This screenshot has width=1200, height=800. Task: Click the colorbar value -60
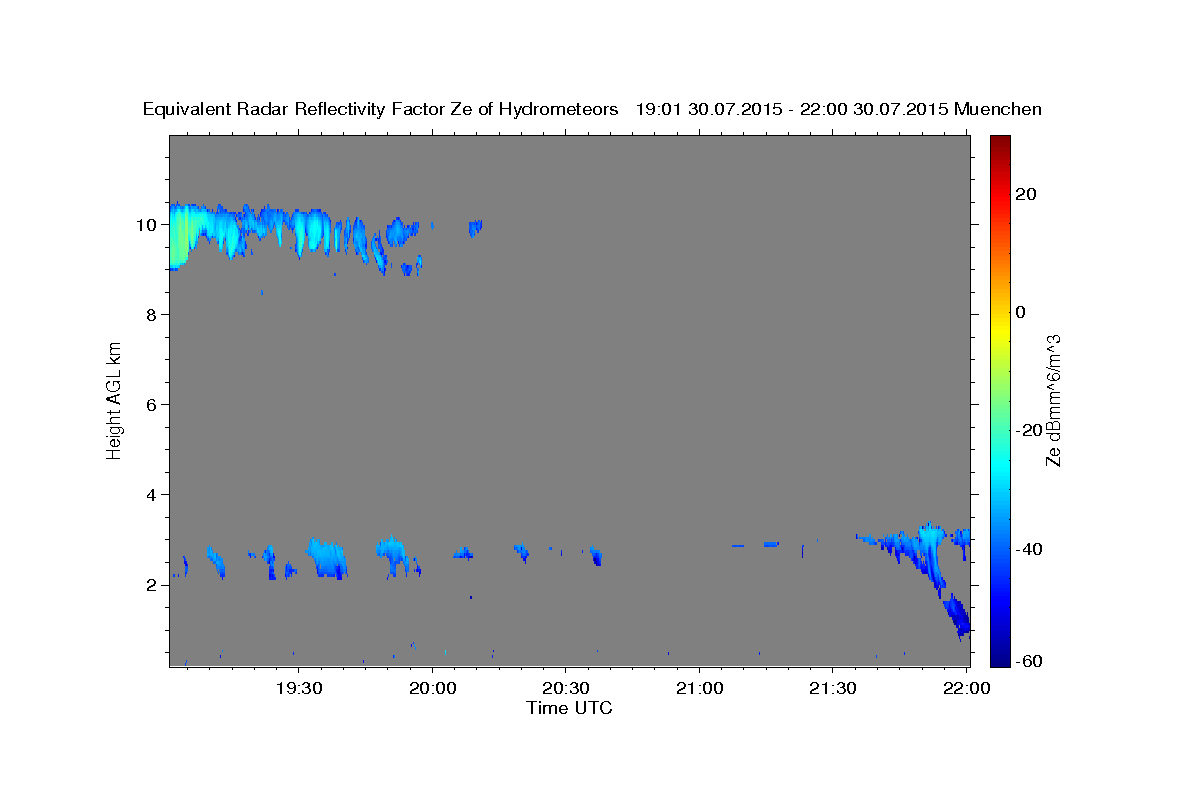1028,662
